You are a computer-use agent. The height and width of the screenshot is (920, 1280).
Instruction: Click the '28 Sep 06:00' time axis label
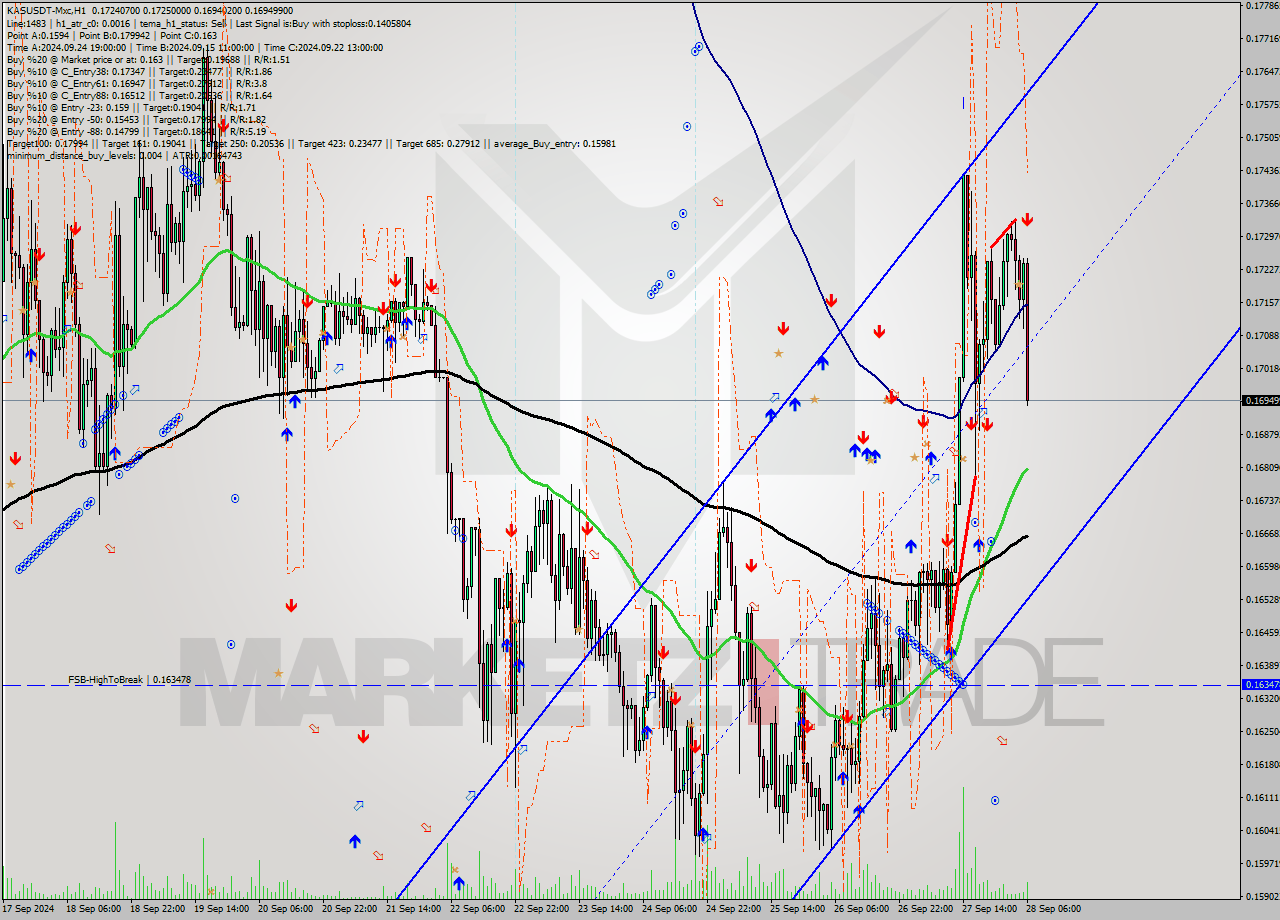(x=1055, y=909)
